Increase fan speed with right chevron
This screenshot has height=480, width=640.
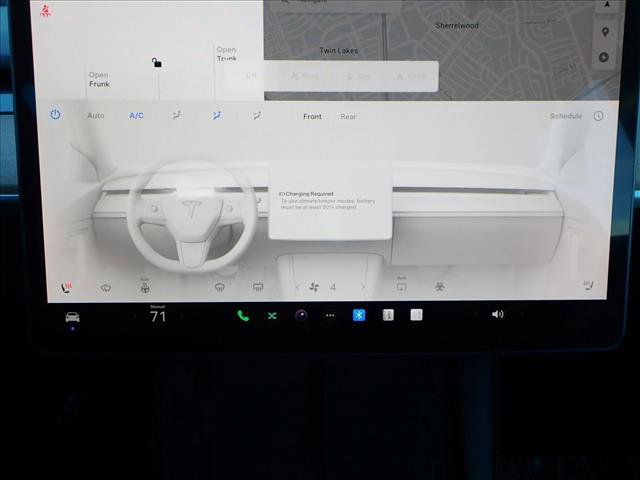click(363, 287)
